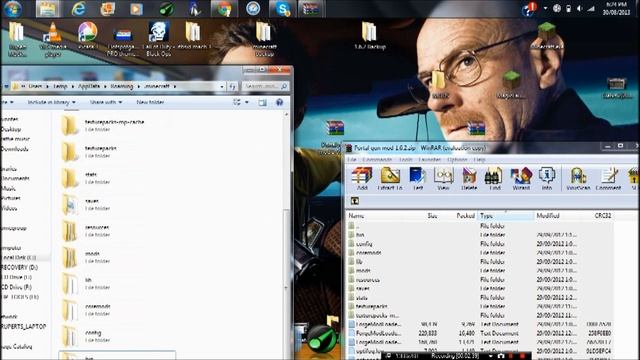Sort WinRAR list by Modified column
This screenshot has width=640, height=360.
coord(548,216)
